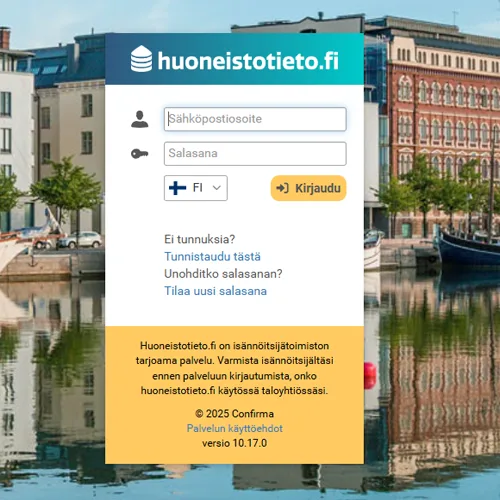
Task: Open the Tunnistaudu tästä link
Action: [212, 256]
